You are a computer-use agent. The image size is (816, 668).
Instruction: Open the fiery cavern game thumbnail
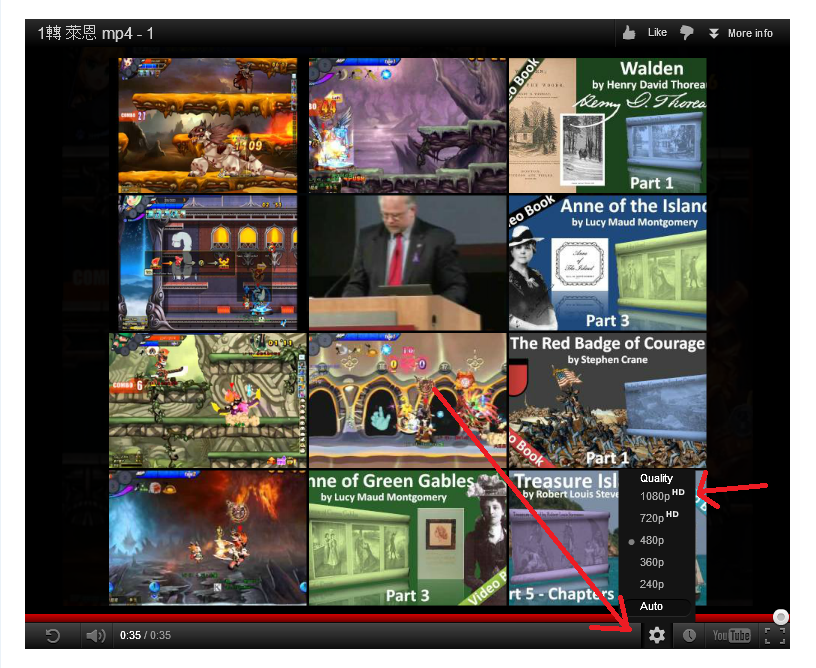pyautogui.click(x=208, y=538)
